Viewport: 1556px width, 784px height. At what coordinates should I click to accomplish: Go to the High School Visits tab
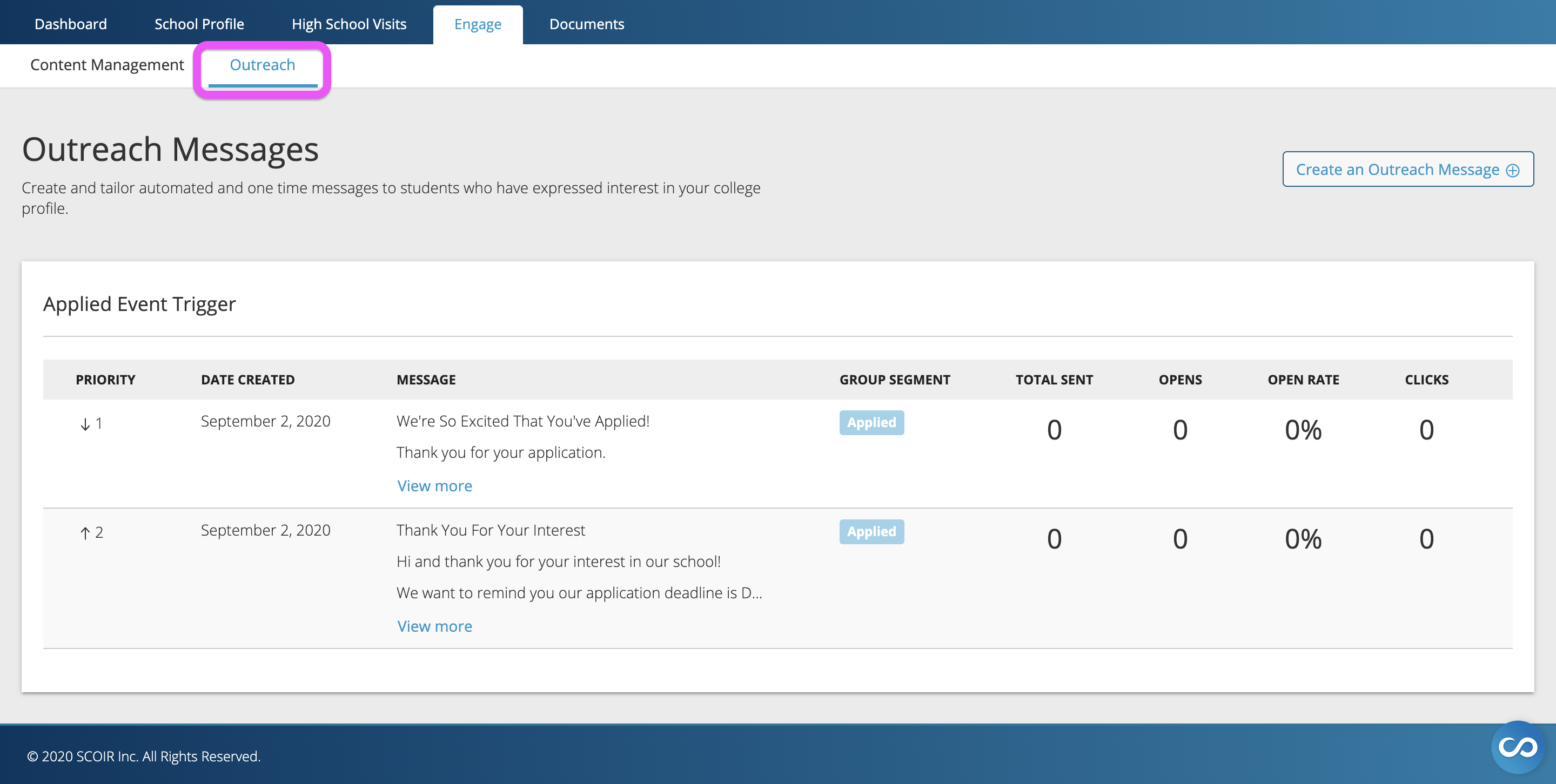pos(349,24)
